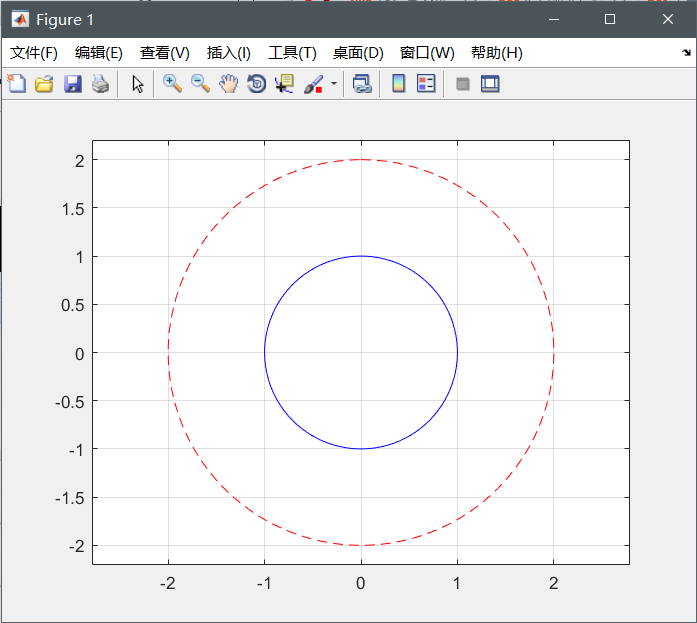Viewport: 697px width, 623px height.
Task: Maximize the Figure 1 window
Action: coord(610,20)
